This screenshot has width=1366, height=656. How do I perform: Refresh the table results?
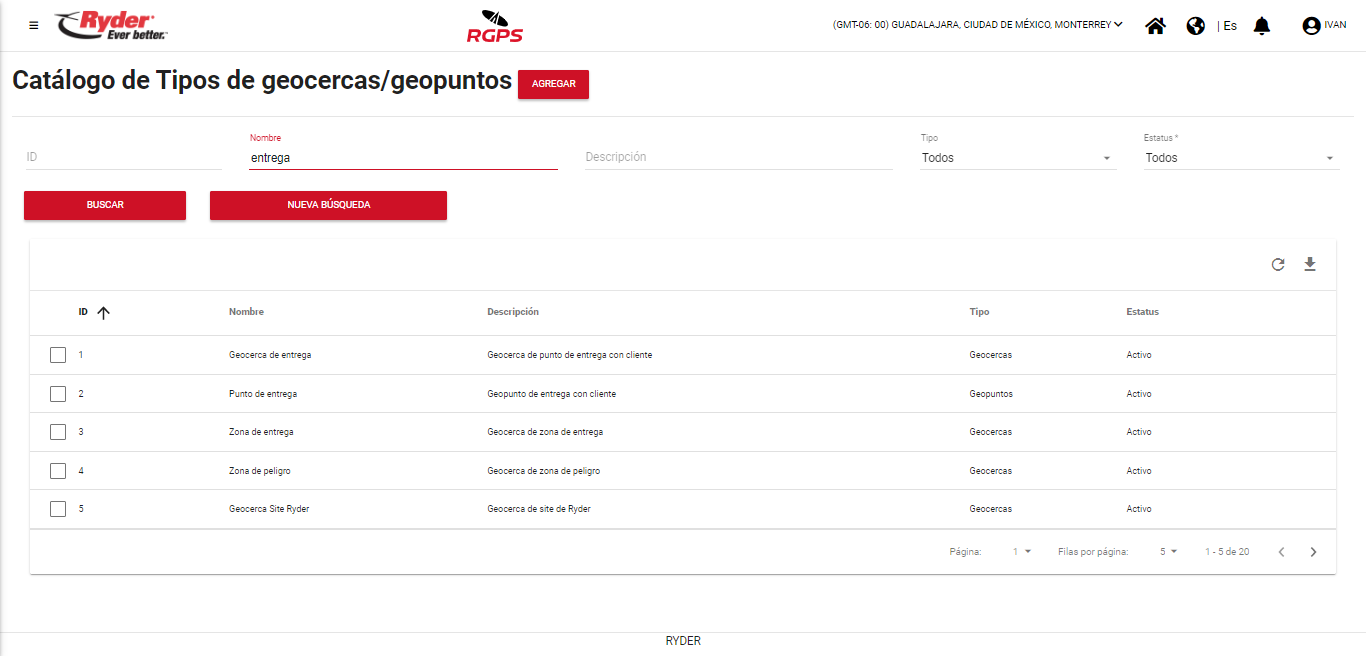(1277, 265)
